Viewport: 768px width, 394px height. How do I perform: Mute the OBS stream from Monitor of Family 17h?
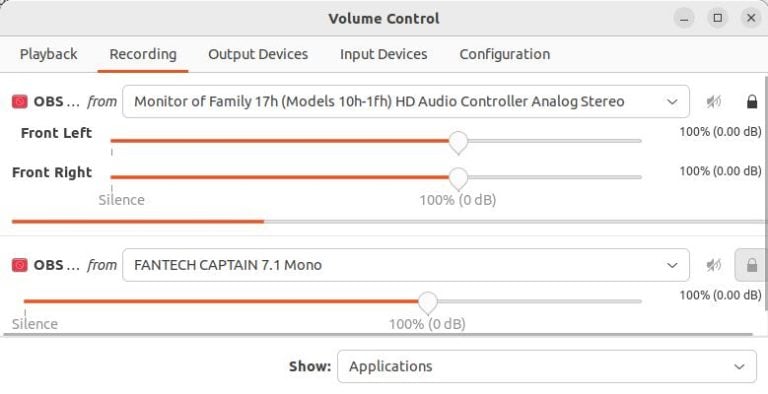[714, 101]
